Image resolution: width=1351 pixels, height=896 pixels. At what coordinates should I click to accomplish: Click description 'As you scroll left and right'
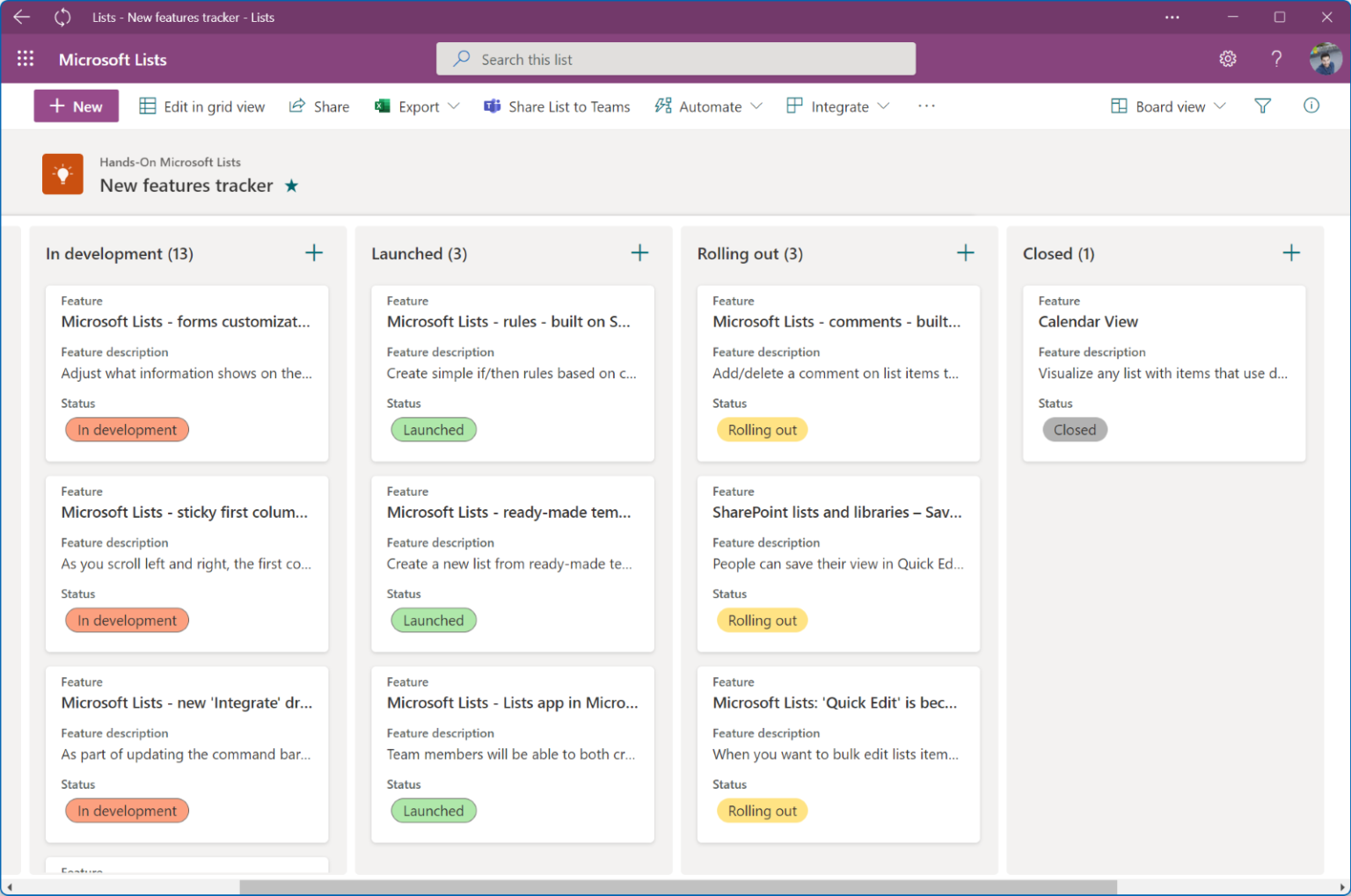186,565
